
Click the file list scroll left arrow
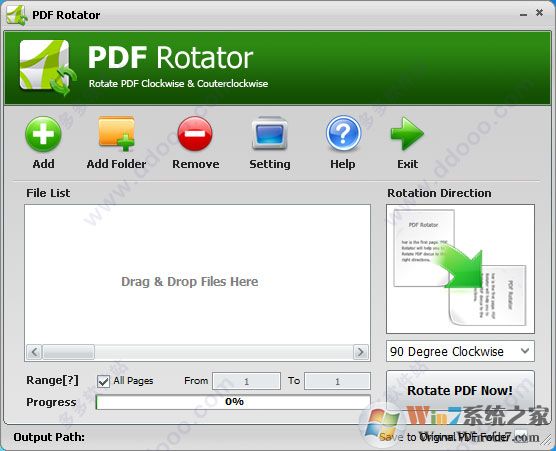pos(34,352)
